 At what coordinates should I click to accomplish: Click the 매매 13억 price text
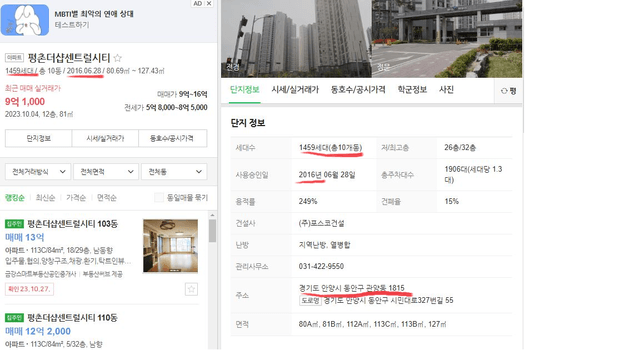24,237
